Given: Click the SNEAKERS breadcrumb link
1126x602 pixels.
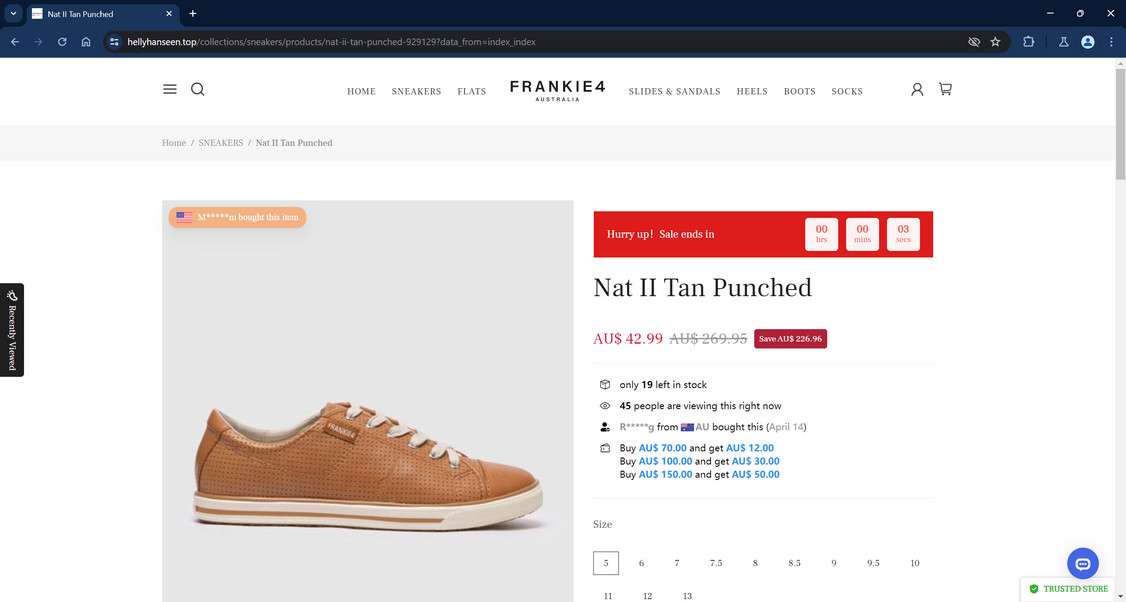Looking at the screenshot, I should tap(221, 143).
